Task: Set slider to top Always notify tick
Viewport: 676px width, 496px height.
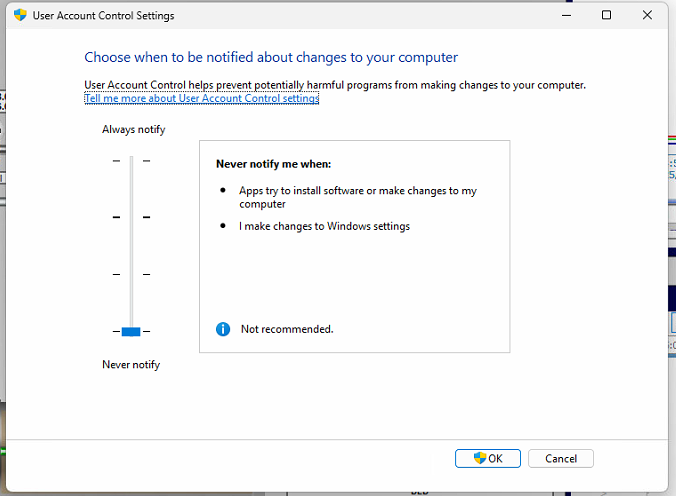Action: (x=131, y=161)
